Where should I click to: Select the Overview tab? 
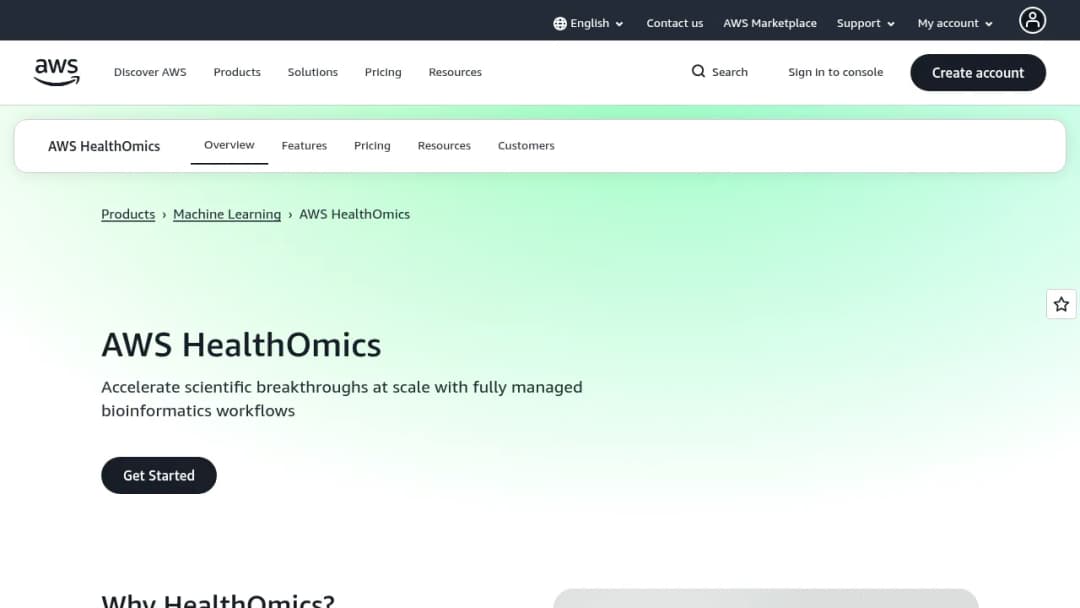(229, 145)
